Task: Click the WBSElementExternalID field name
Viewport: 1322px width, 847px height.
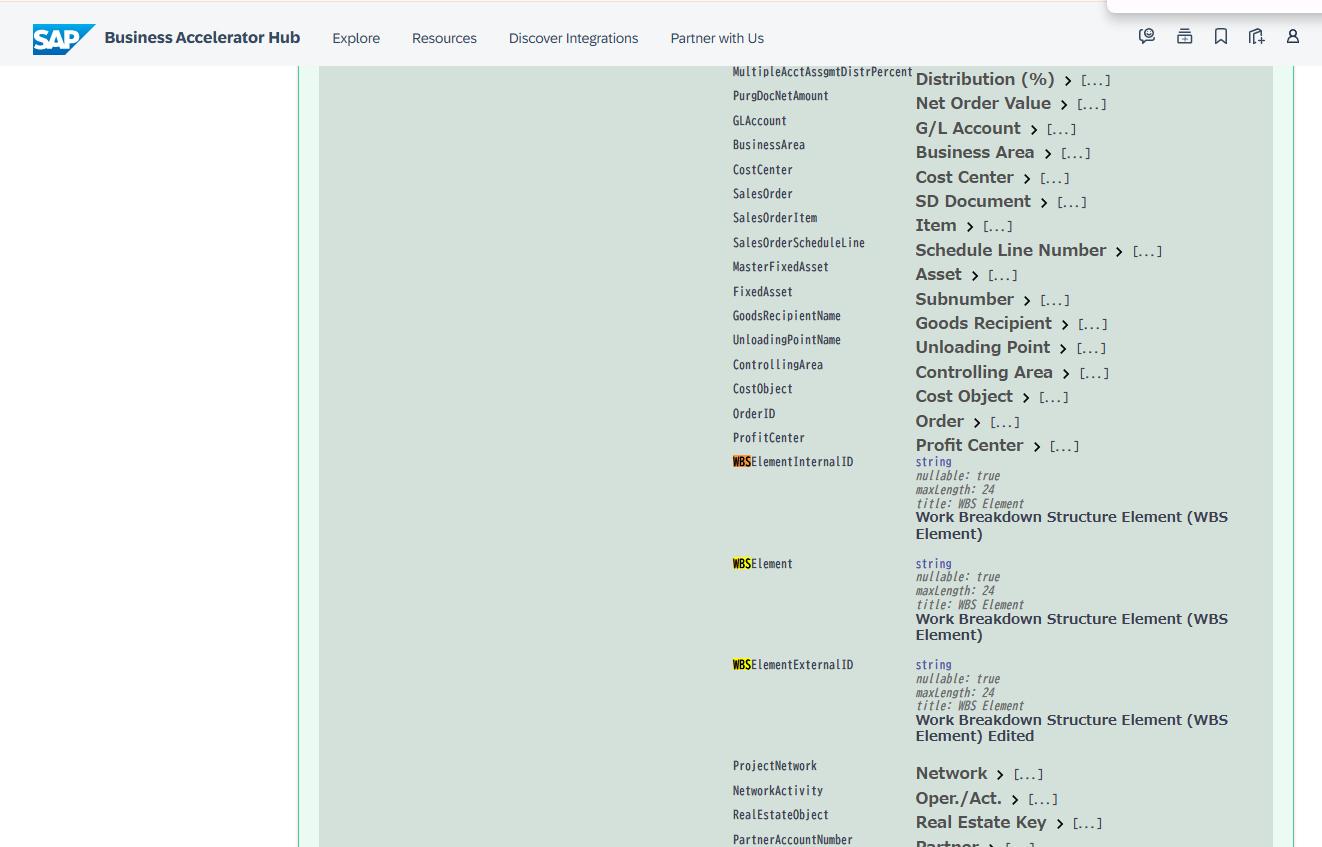Action: click(793, 665)
